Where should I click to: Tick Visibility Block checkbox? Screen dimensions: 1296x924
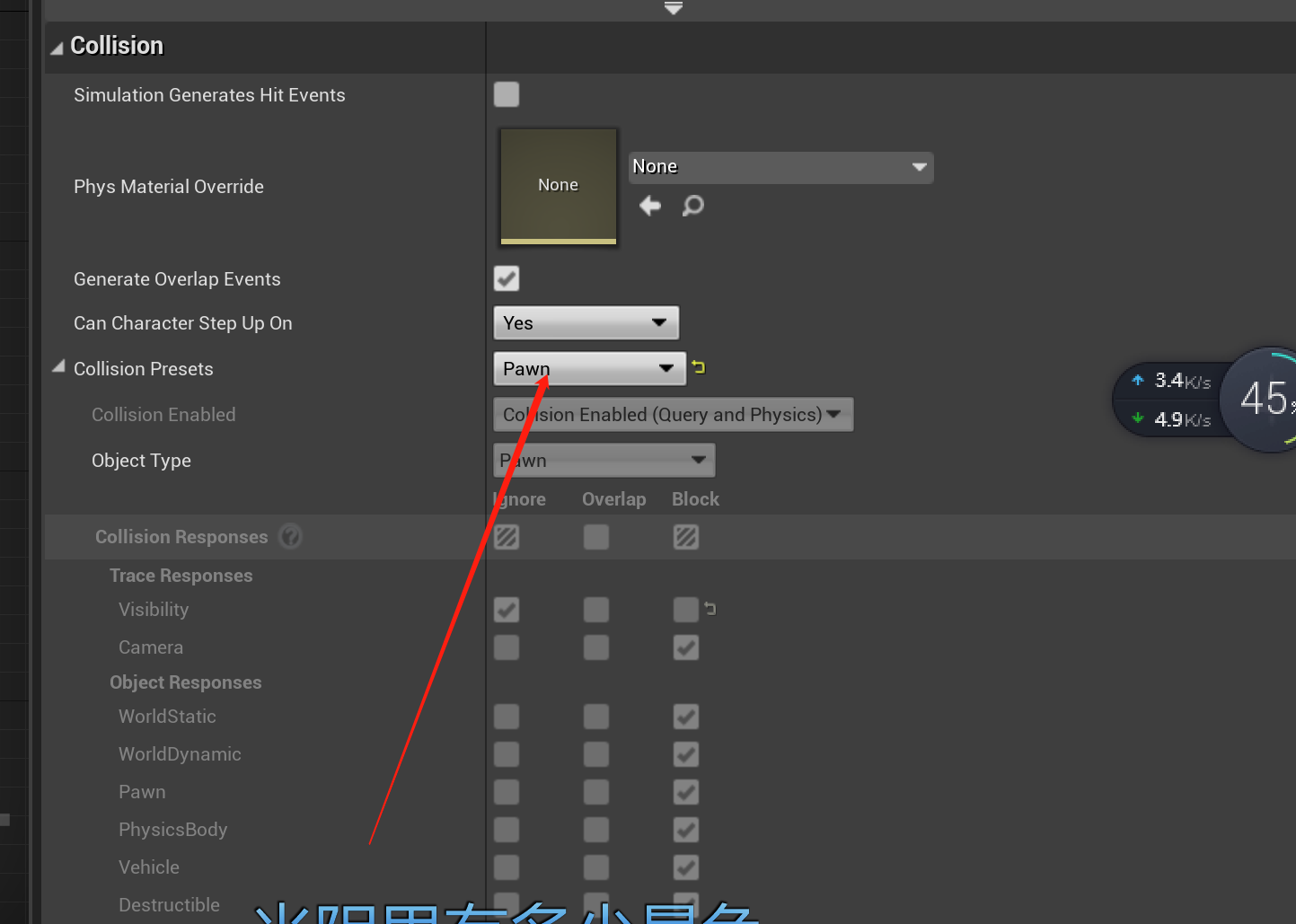(x=686, y=610)
